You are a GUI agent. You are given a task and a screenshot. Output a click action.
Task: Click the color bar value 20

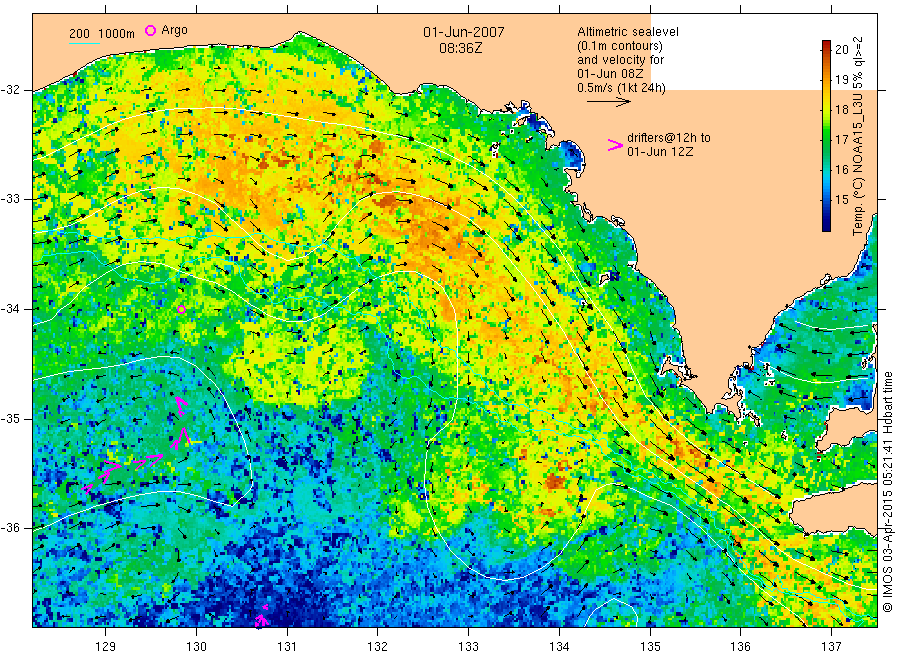841,49
